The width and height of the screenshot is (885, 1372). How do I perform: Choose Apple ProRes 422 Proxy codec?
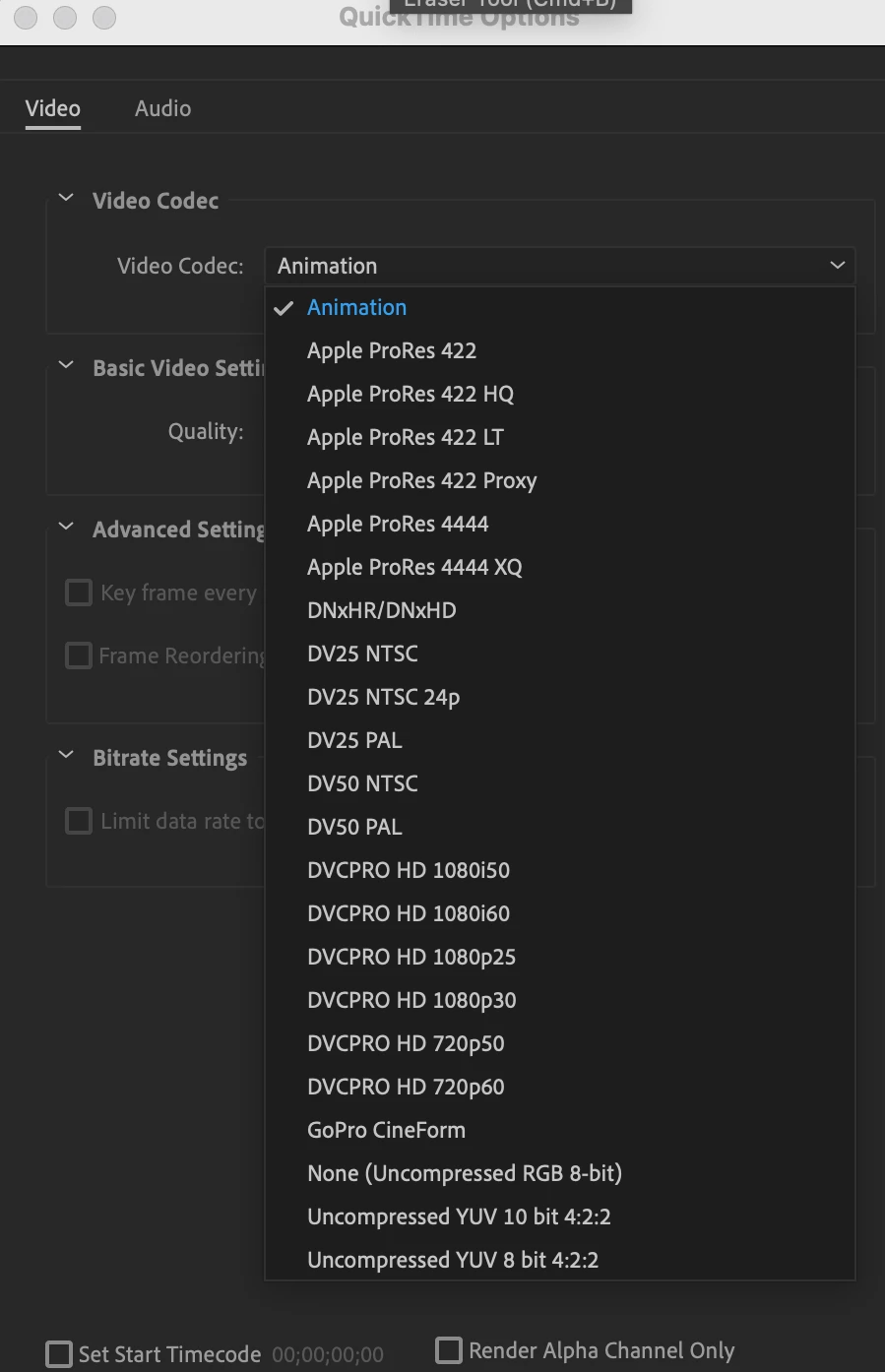559,480
